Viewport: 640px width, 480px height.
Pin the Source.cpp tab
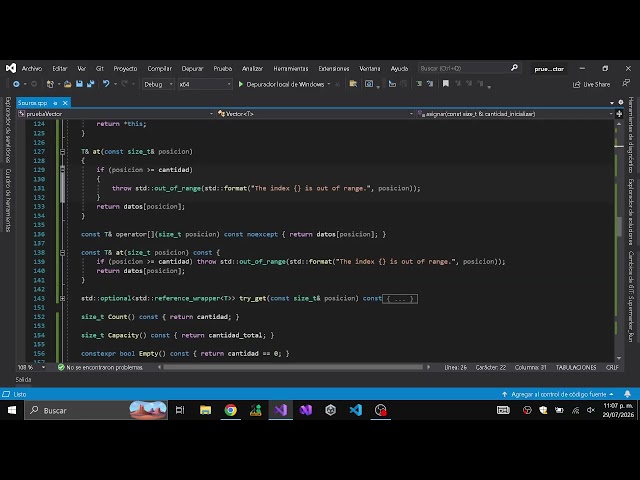[55, 103]
